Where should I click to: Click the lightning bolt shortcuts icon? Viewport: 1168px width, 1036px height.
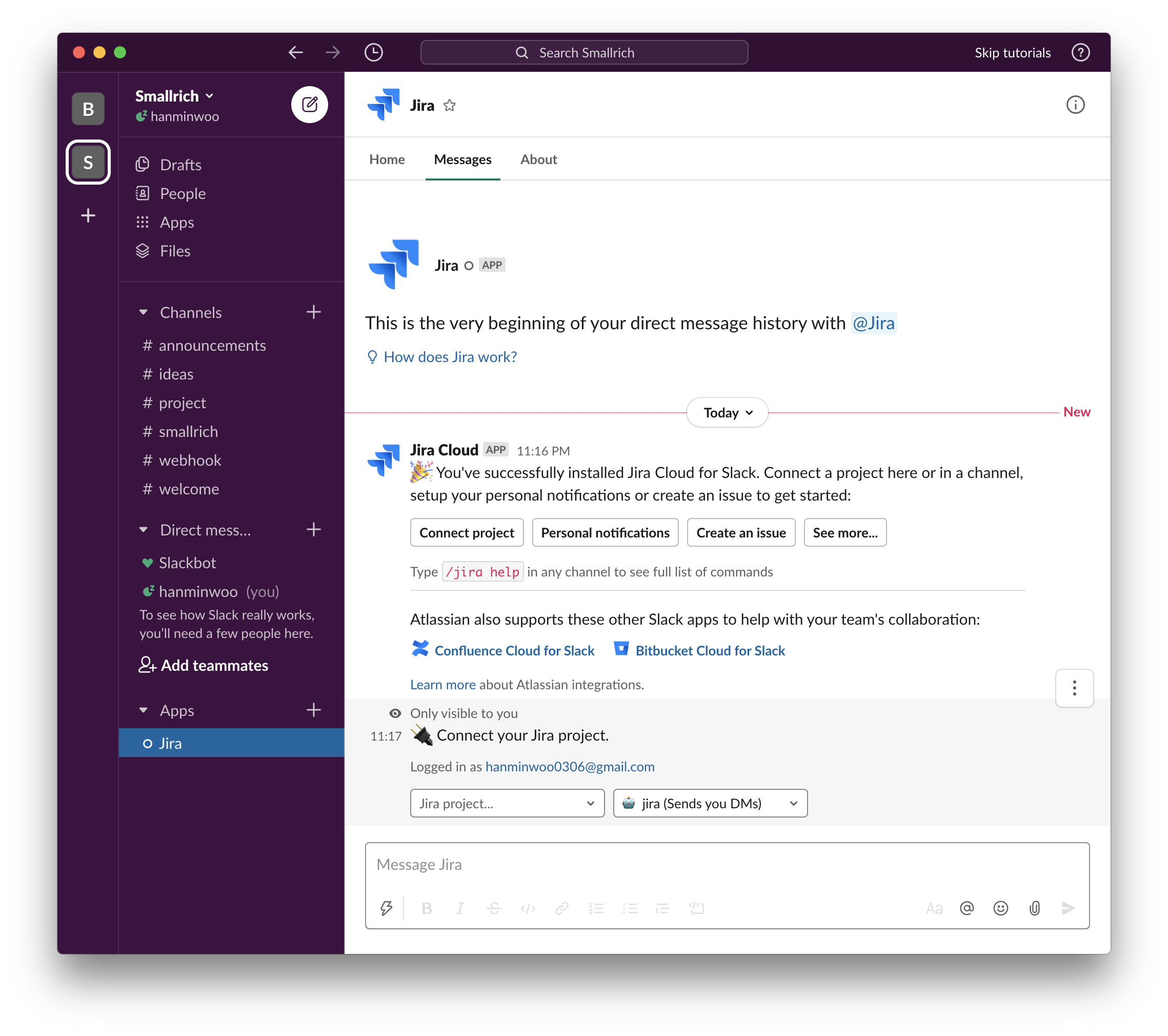click(386, 908)
